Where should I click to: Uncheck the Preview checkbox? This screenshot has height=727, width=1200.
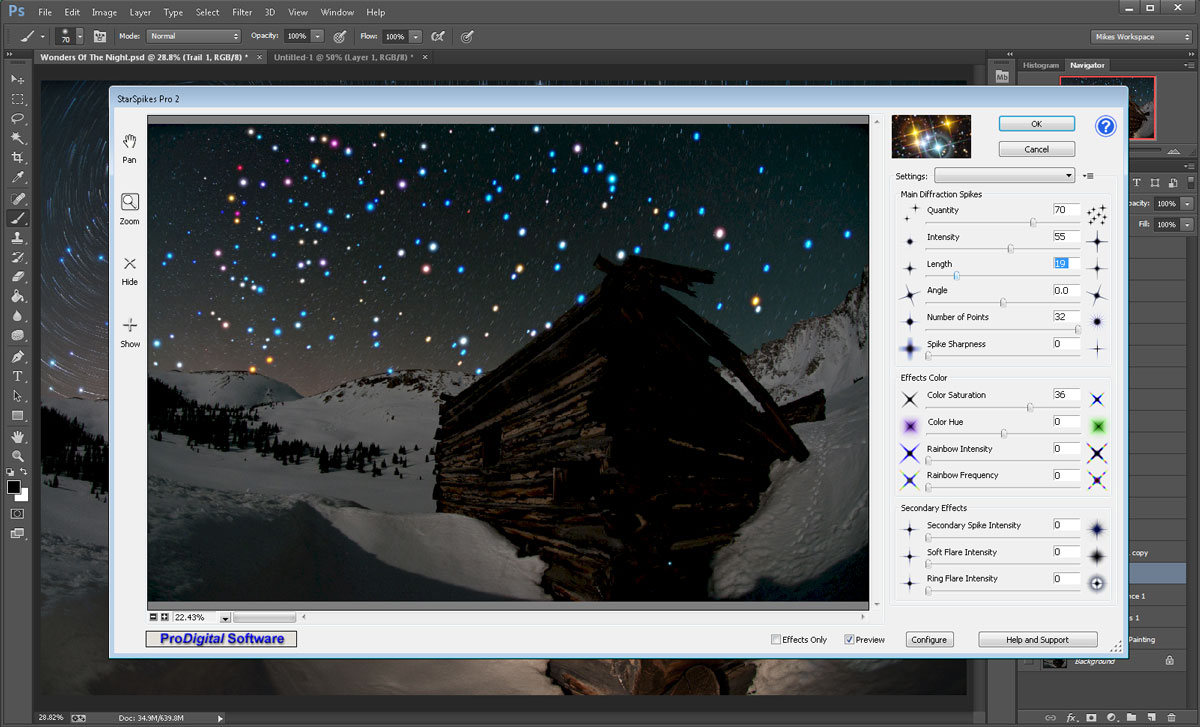pos(849,639)
